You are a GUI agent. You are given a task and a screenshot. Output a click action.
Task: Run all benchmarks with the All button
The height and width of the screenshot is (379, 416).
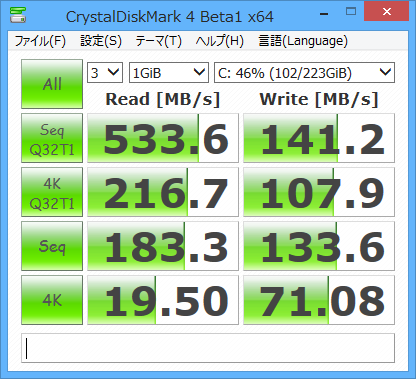pos(52,84)
